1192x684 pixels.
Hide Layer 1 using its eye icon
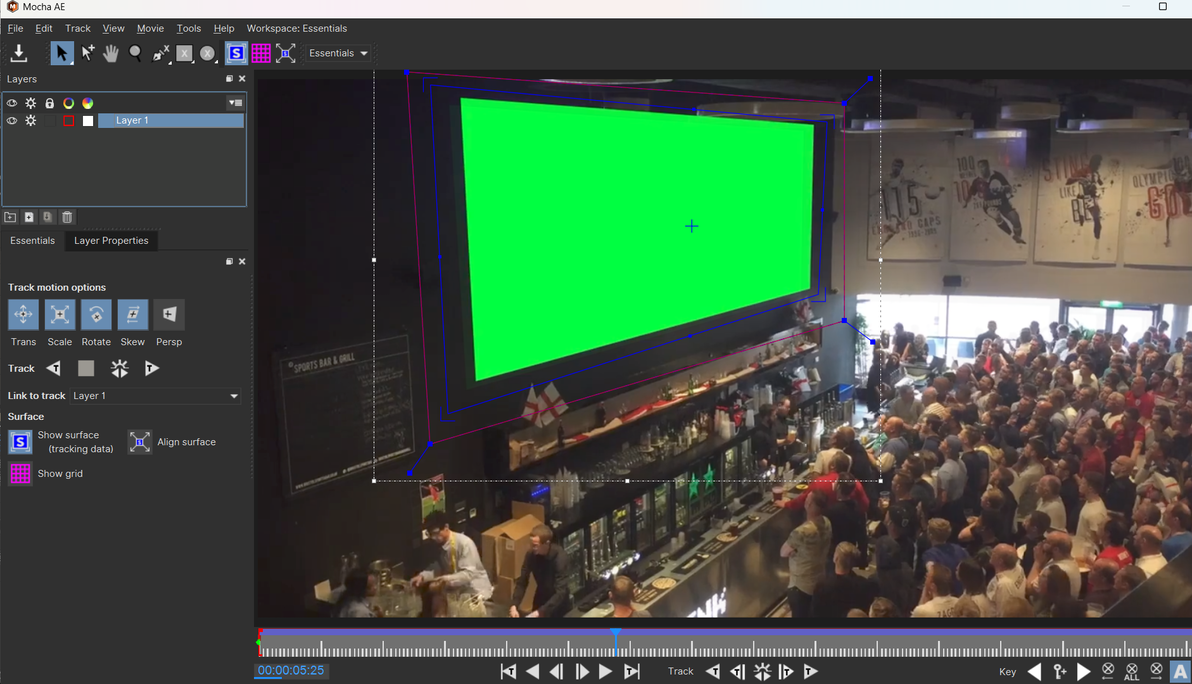point(11,121)
